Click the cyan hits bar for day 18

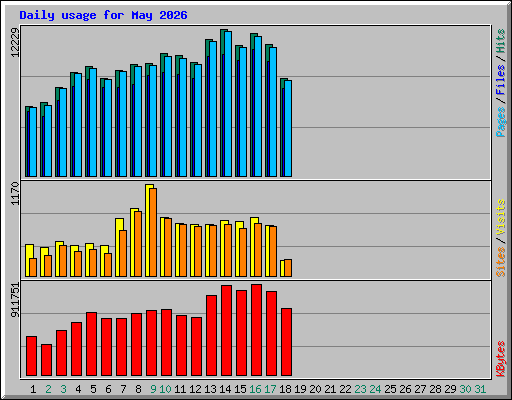pyautogui.click(x=288, y=128)
